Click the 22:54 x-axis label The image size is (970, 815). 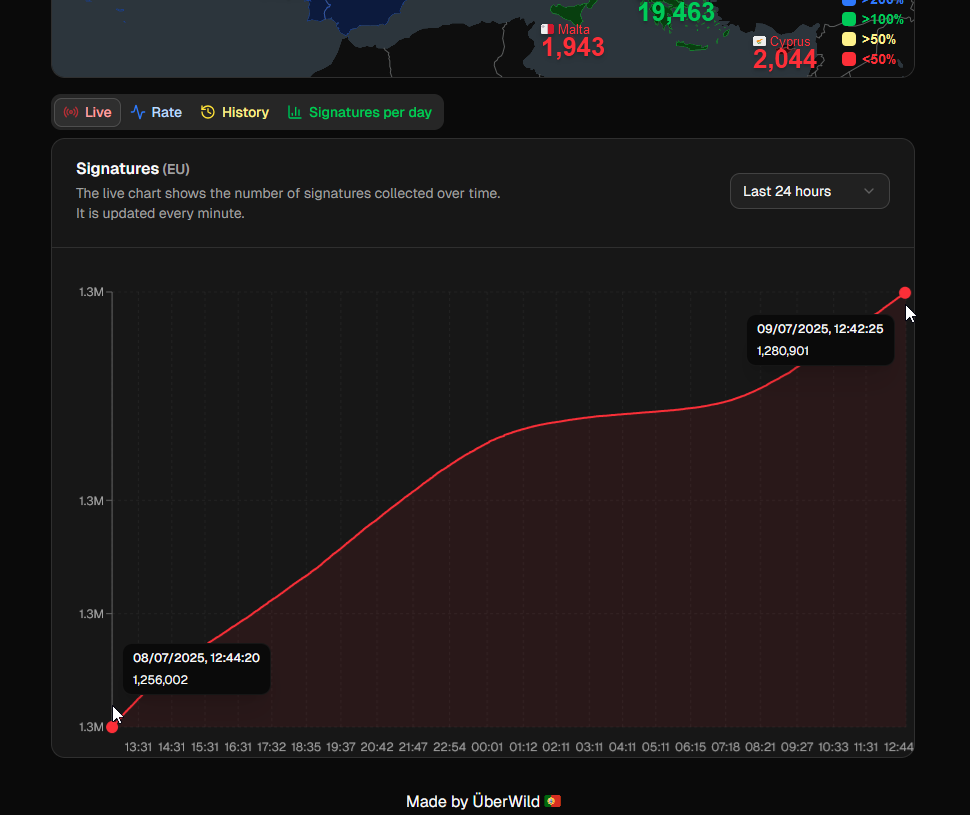click(449, 747)
